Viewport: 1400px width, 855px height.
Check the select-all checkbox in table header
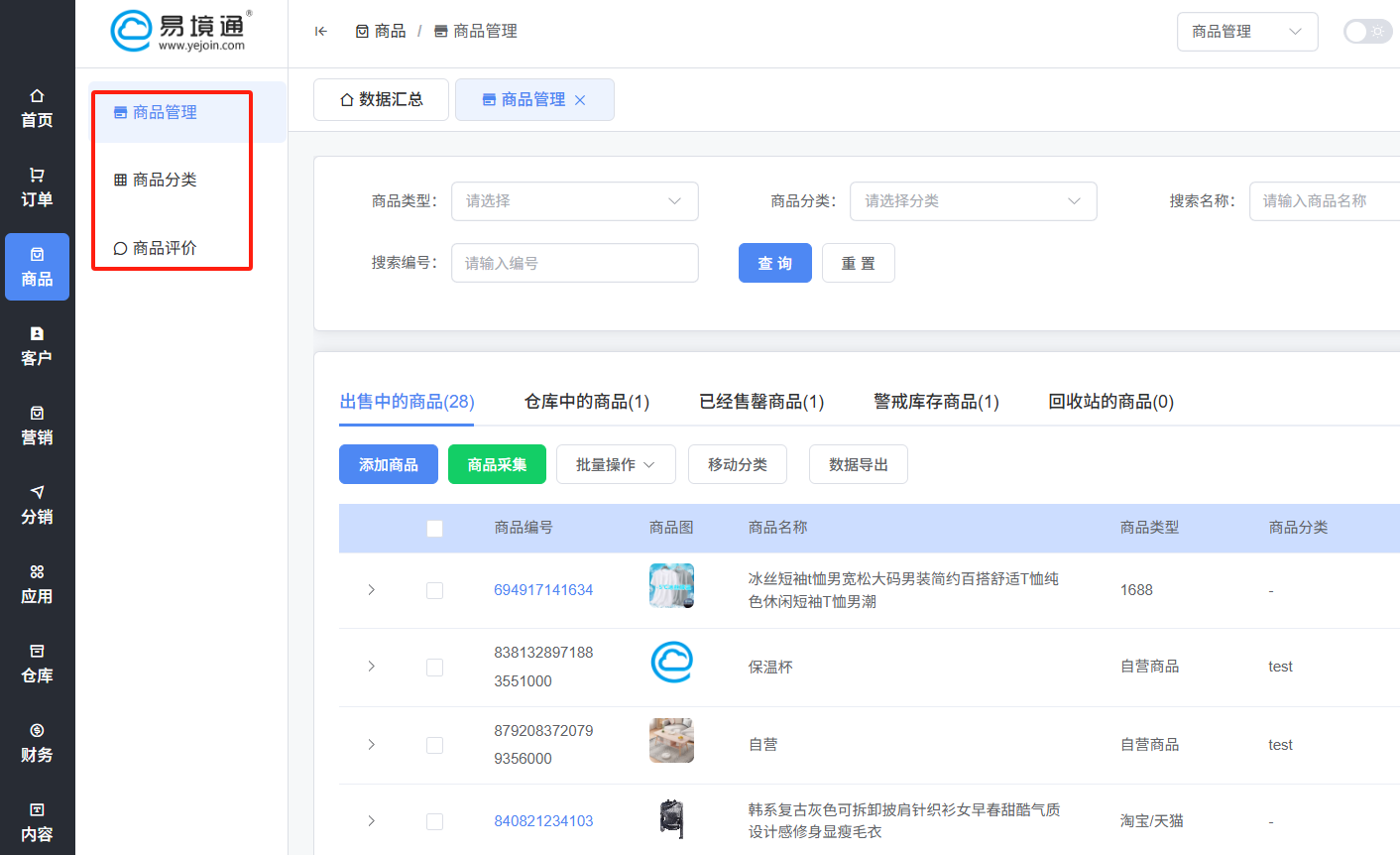click(434, 529)
